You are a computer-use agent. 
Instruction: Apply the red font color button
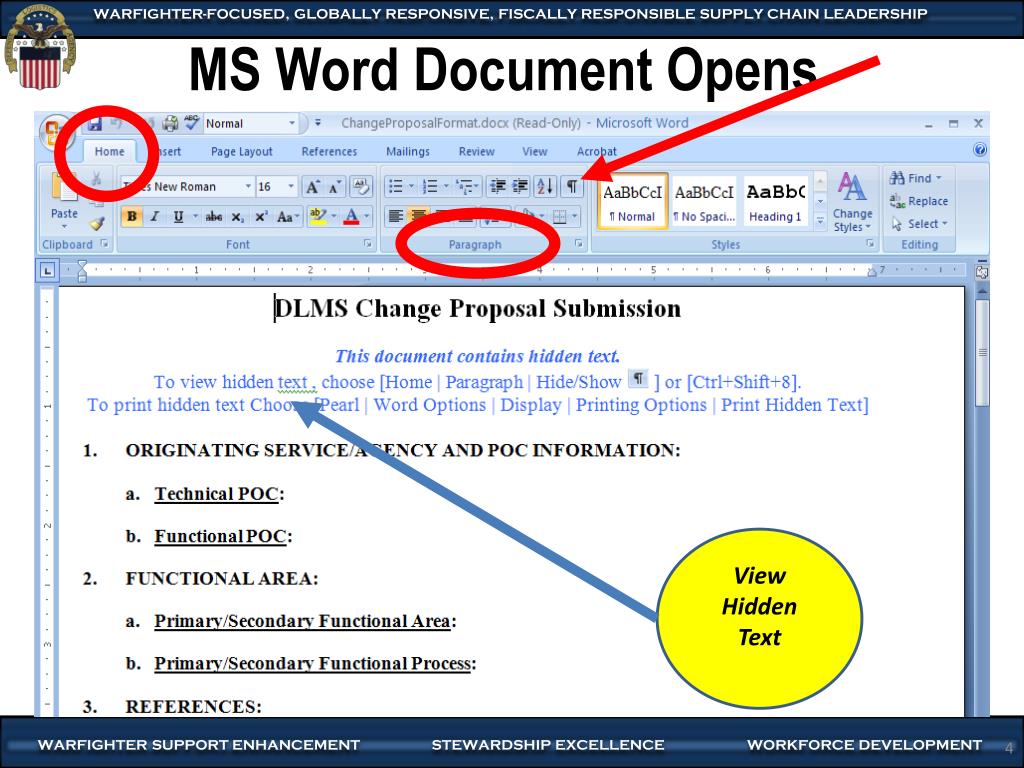coord(351,216)
